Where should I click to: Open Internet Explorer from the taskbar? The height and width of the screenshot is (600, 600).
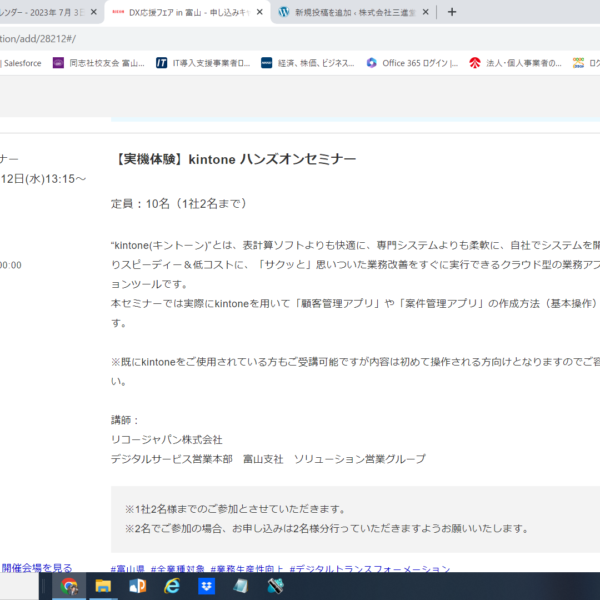click(172, 586)
